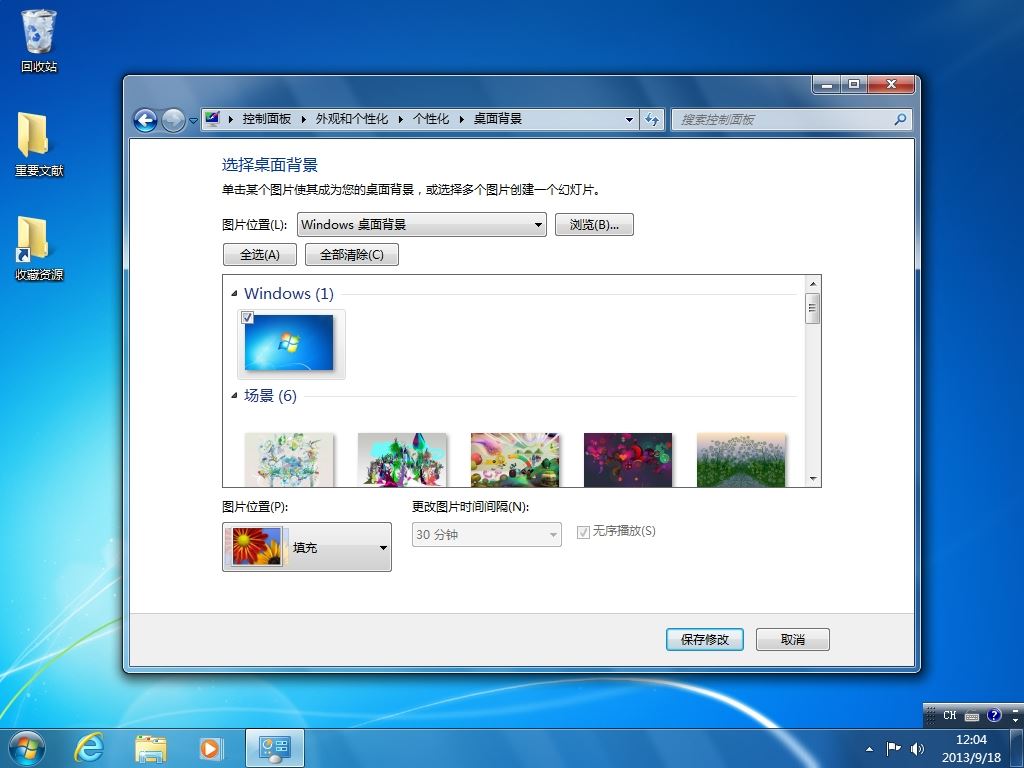
Task: Click 桌面背景 in the breadcrumb
Action: coord(498,119)
